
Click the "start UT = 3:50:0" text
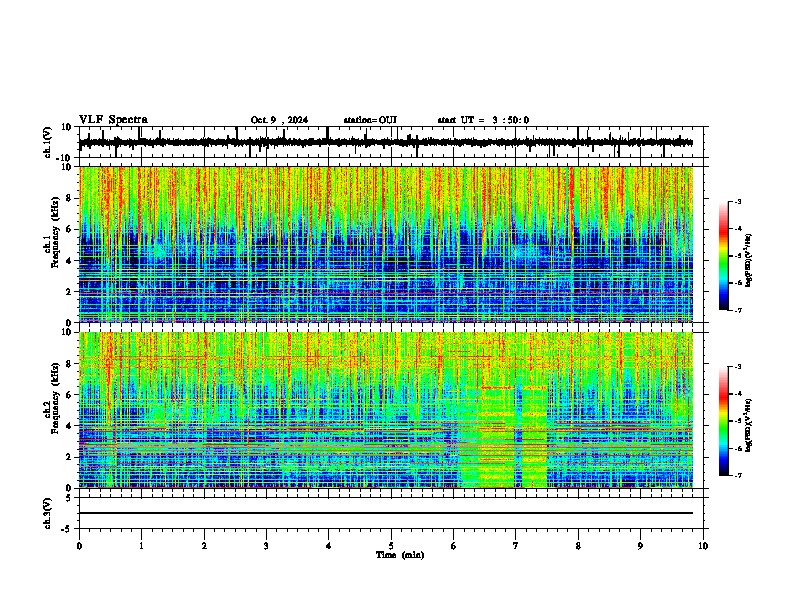point(483,120)
